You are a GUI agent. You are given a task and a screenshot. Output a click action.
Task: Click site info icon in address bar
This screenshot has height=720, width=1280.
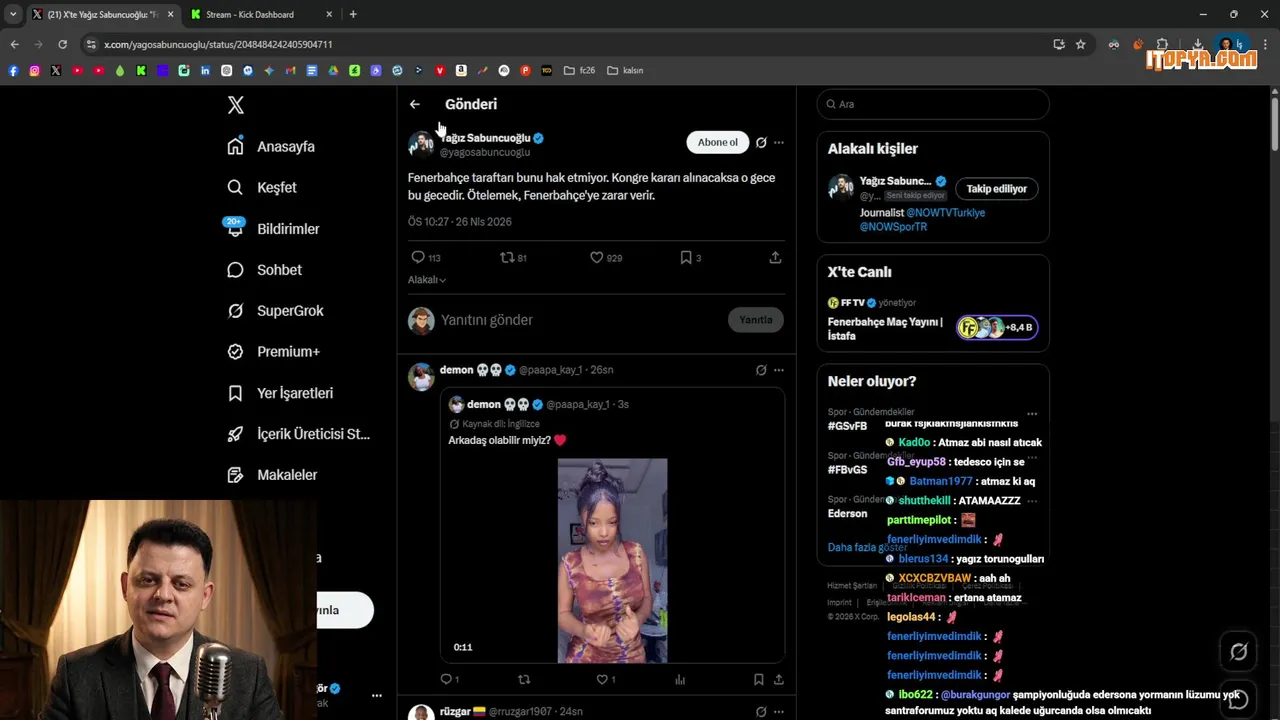pos(92,44)
